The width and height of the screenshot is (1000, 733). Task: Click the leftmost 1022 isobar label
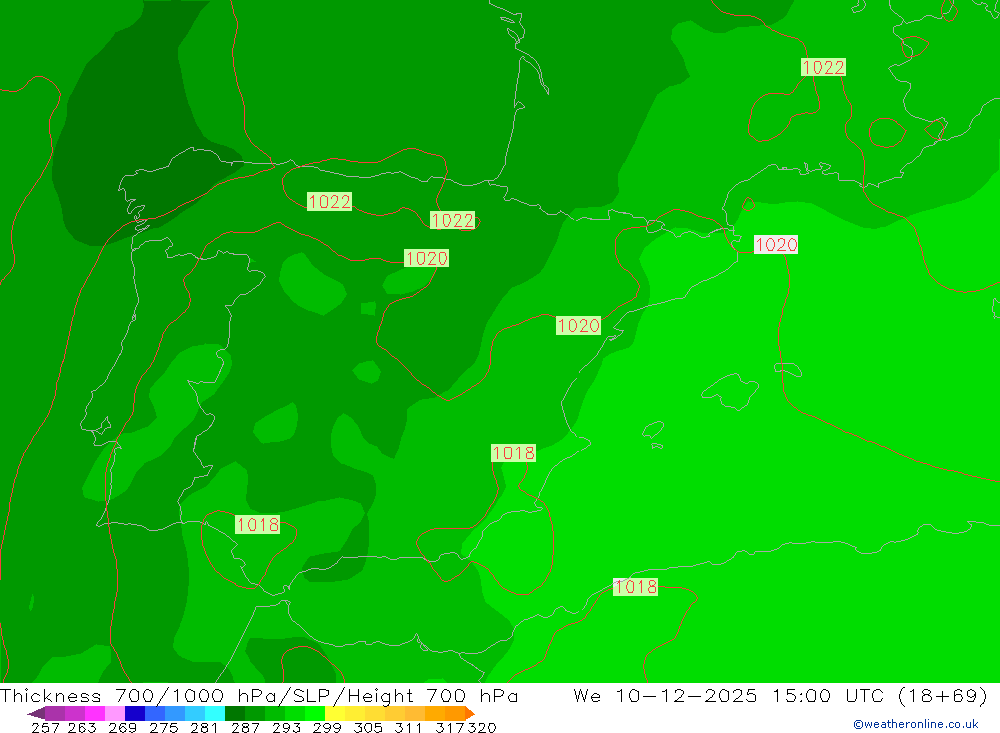329,202
